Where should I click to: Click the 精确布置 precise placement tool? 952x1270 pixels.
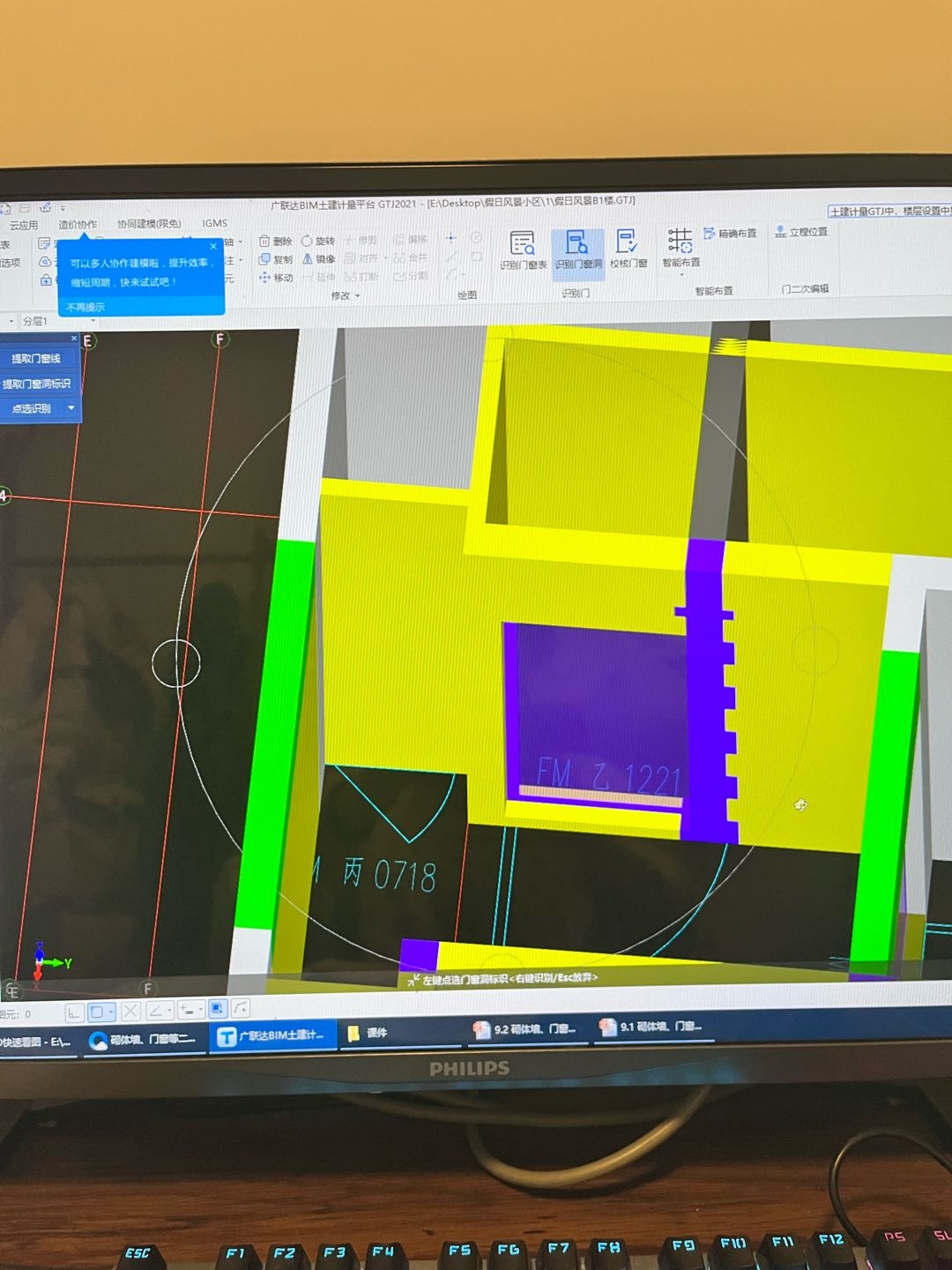pyautogui.click(x=730, y=233)
